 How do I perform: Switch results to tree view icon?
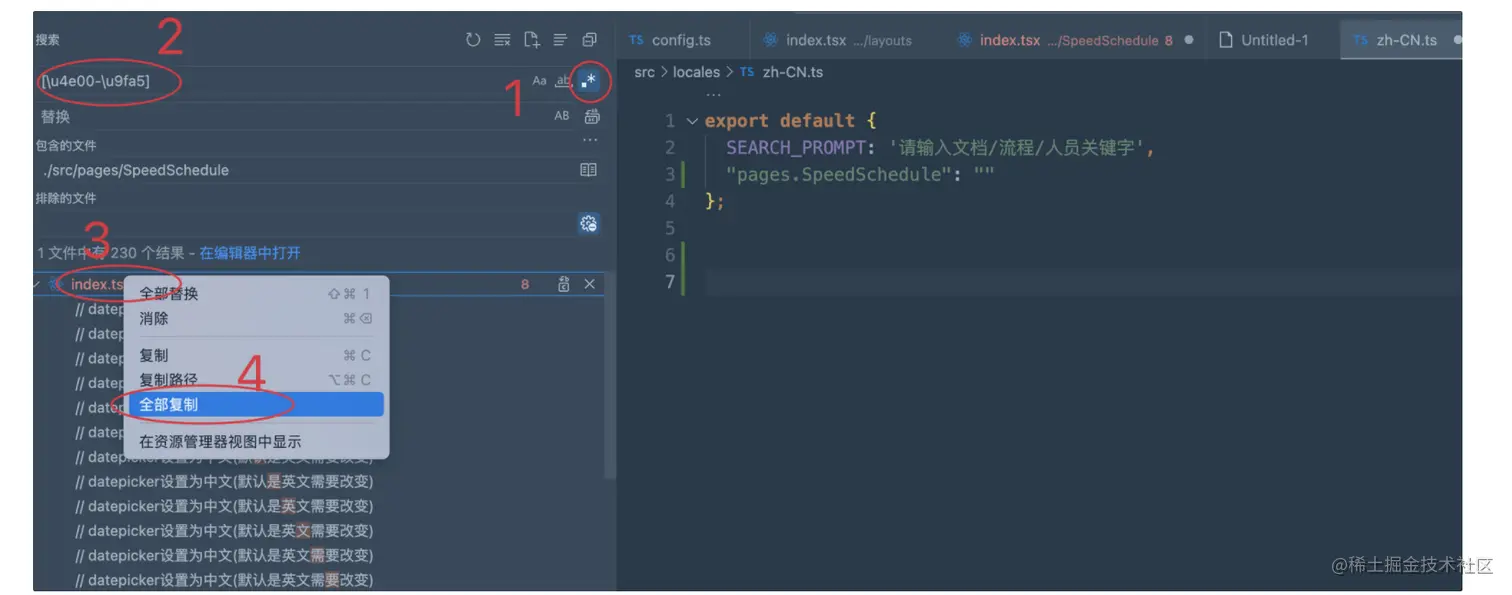560,40
